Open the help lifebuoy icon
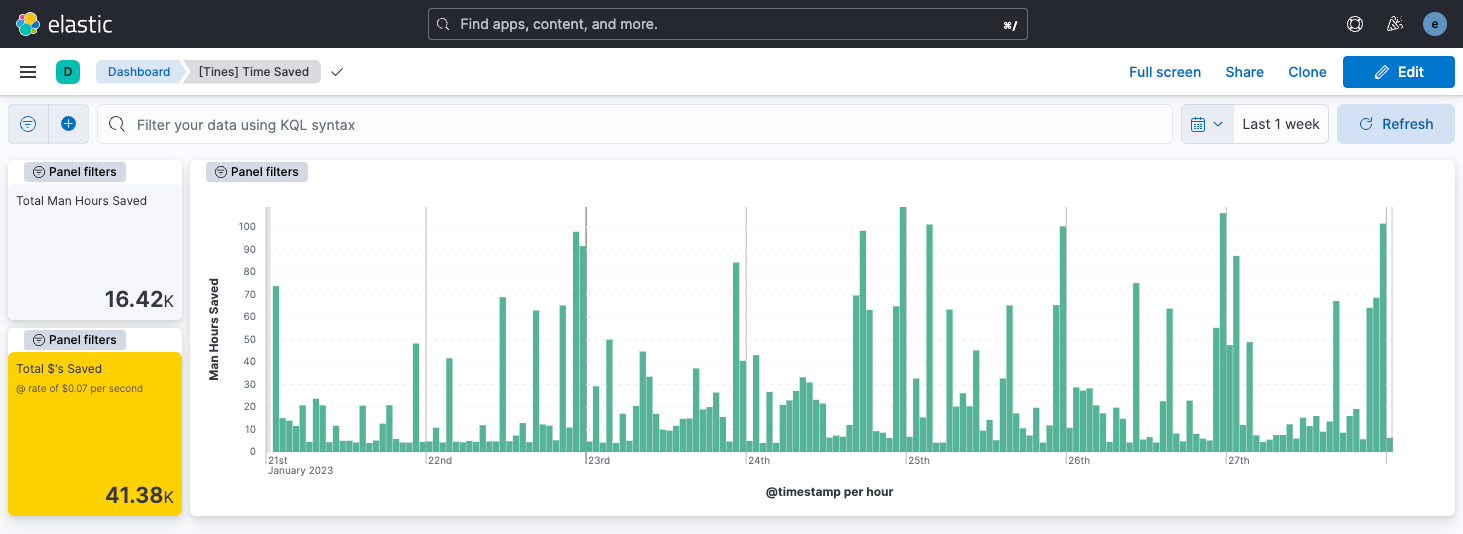Image resolution: width=1463 pixels, height=534 pixels. pyautogui.click(x=1355, y=24)
